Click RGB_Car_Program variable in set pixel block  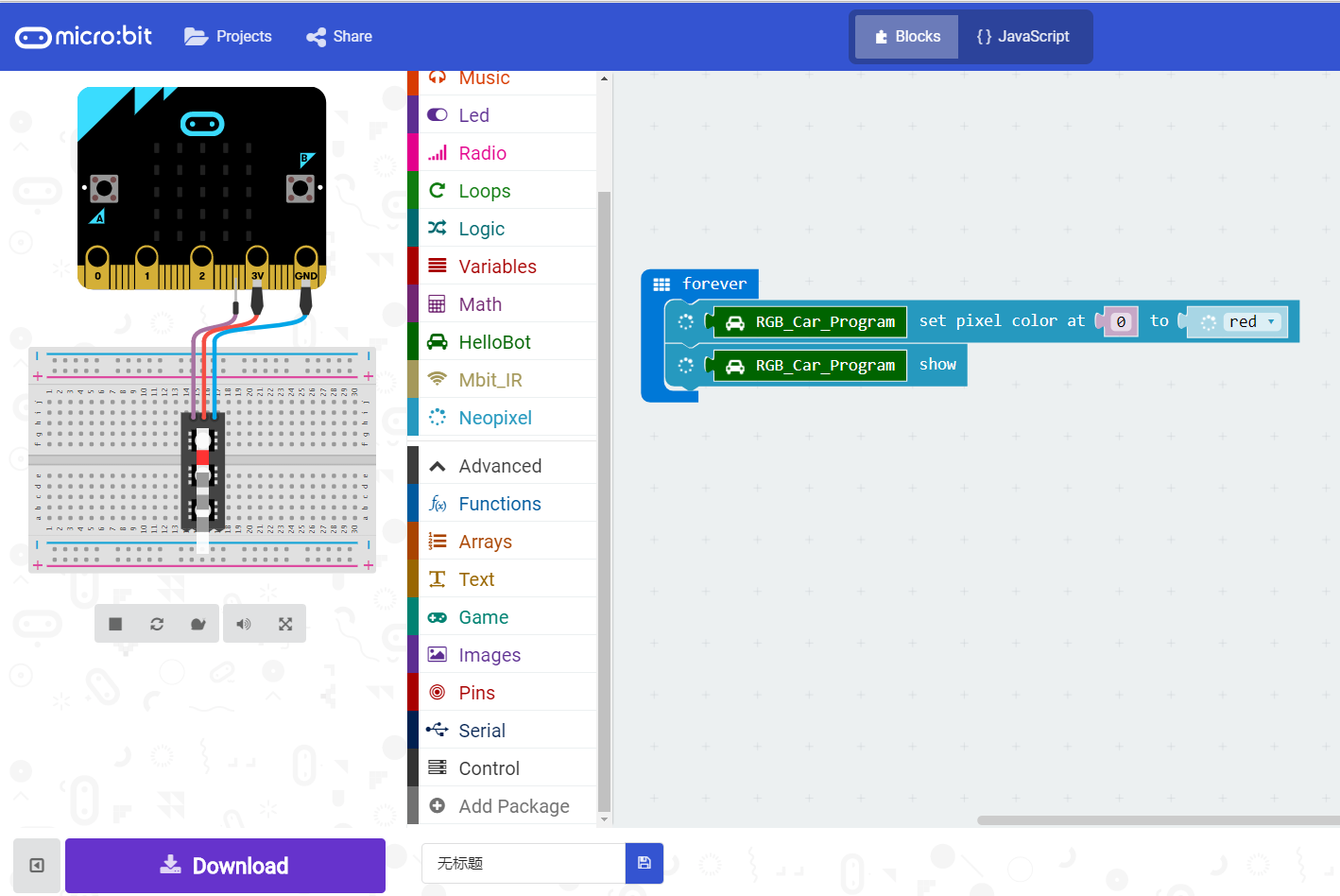[810, 321]
